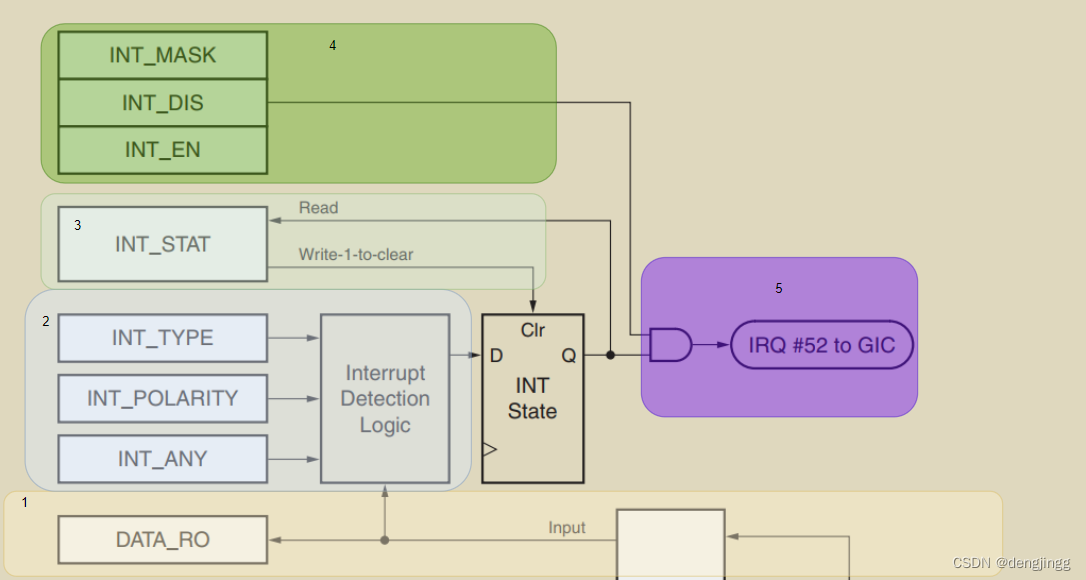Viewport: 1086px width, 580px height.
Task: Select the INT_EN register block
Action: point(162,149)
